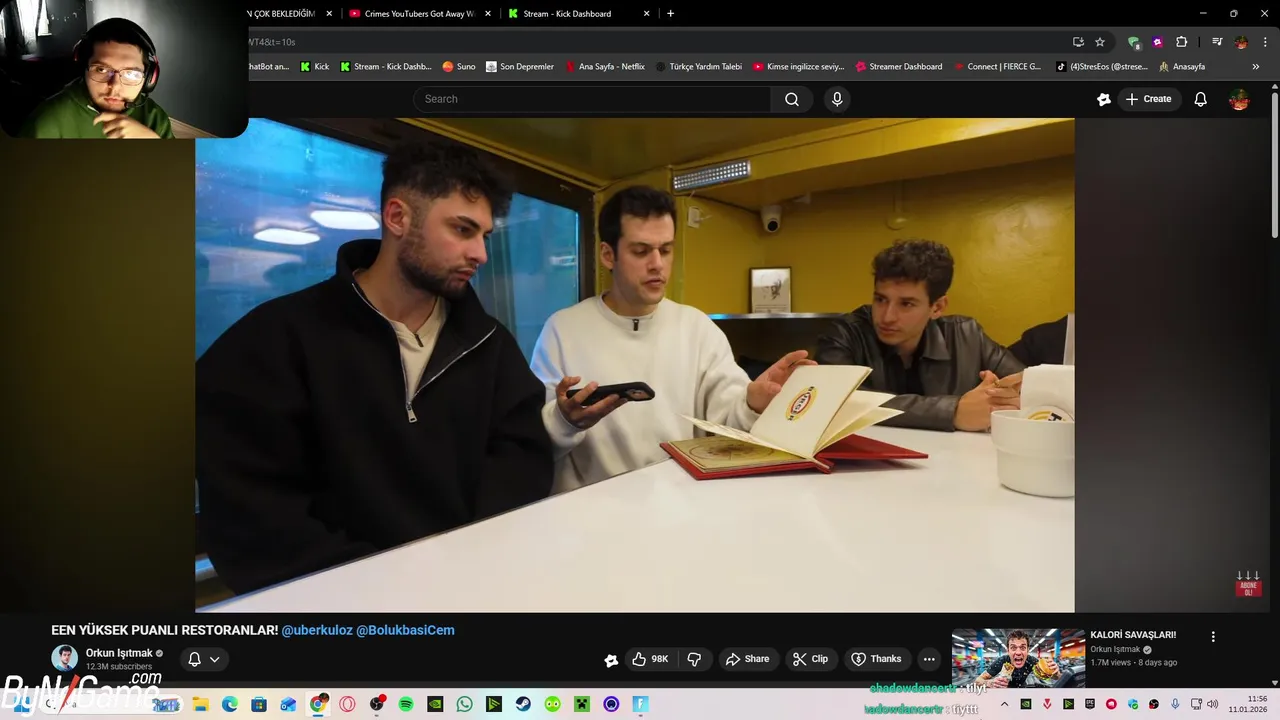Screen dimensions: 1280x720
Task: Open the video's more actions ellipsis
Action: coord(929,659)
